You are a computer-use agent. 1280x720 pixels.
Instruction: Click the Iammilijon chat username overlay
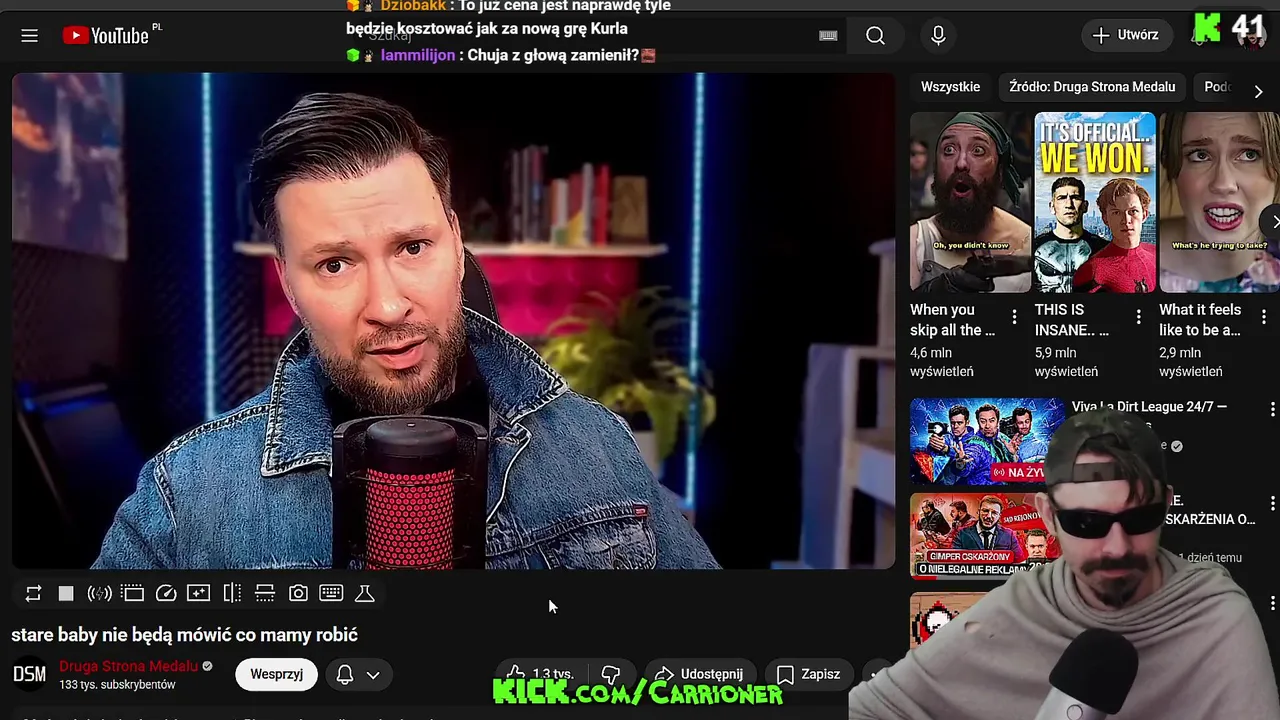[x=417, y=55]
